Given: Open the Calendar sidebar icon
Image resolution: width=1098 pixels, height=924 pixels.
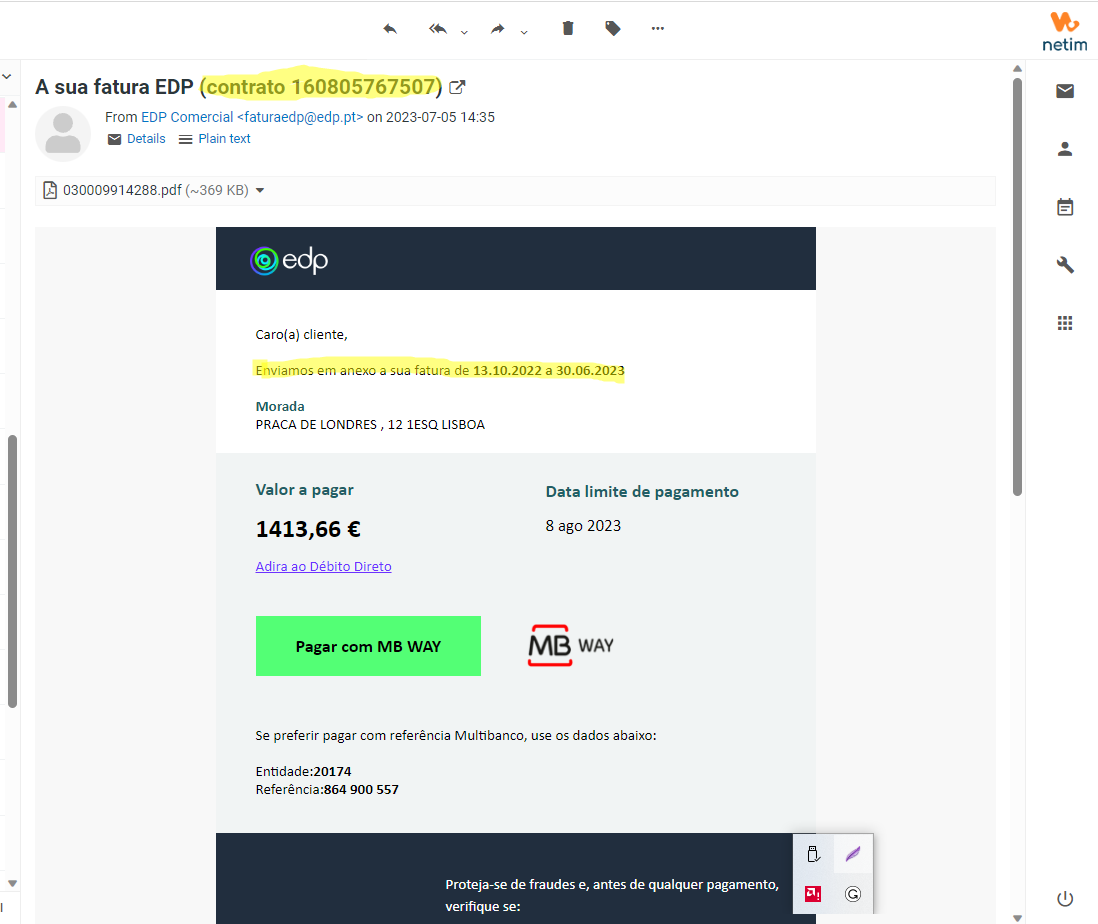Looking at the screenshot, I should tap(1064, 206).
